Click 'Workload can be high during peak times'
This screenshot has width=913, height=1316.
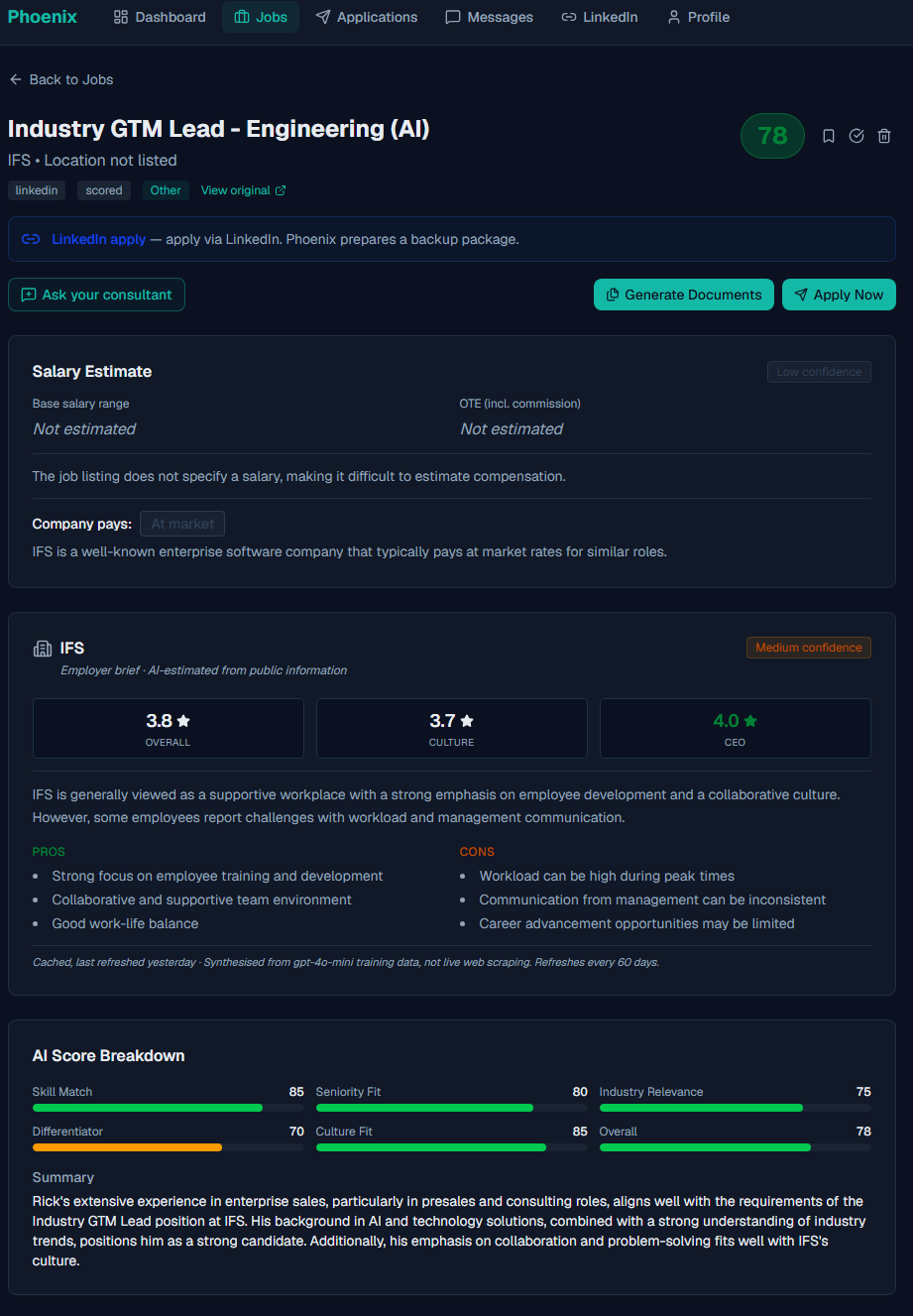coord(607,876)
